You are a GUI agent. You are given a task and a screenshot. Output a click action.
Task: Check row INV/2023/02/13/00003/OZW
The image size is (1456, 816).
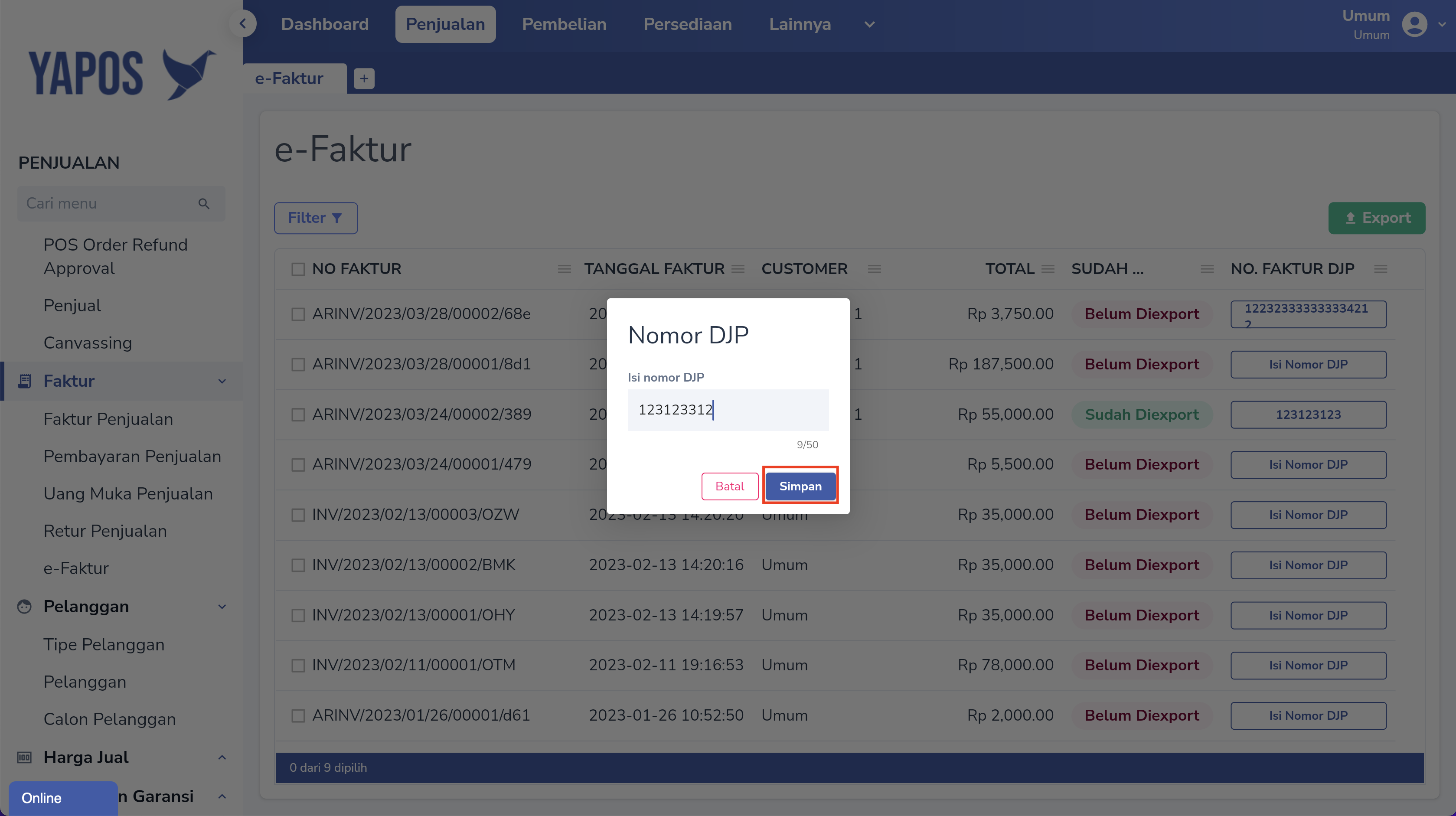point(298,515)
